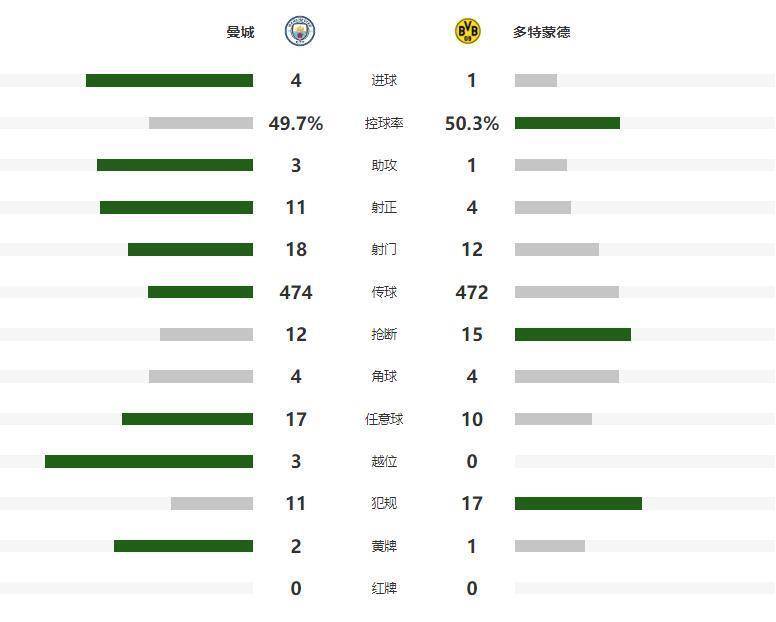Select the 红牌 stat label

tap(384, 588)
